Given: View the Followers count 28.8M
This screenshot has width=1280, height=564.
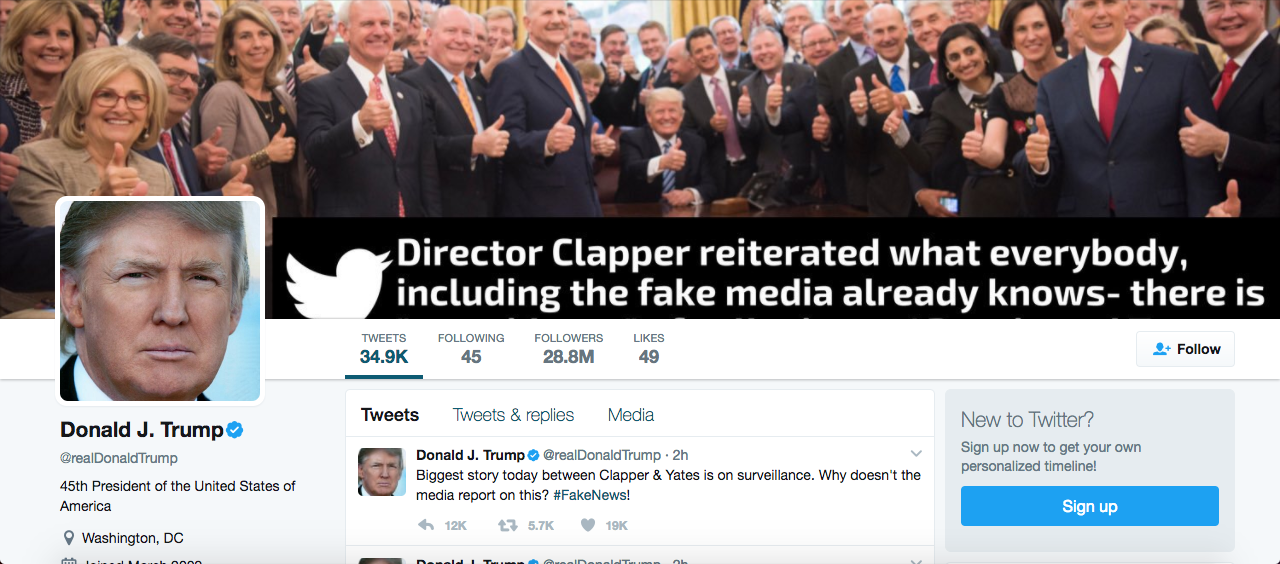Looking at the screenshot, I should (568, 348).
